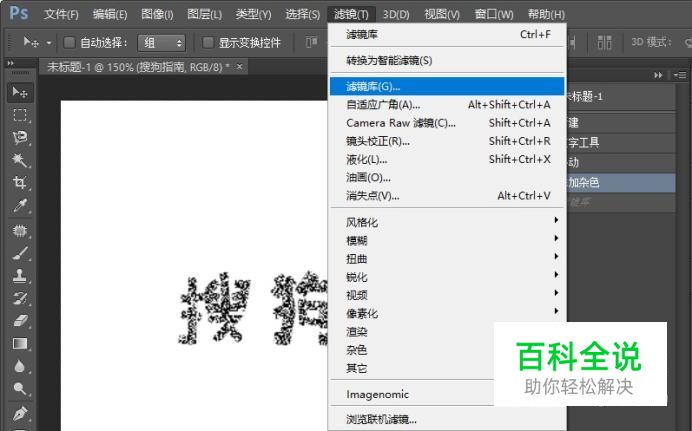Choose 镜头校正(R)... filter
692x431 pixels.
447,141
